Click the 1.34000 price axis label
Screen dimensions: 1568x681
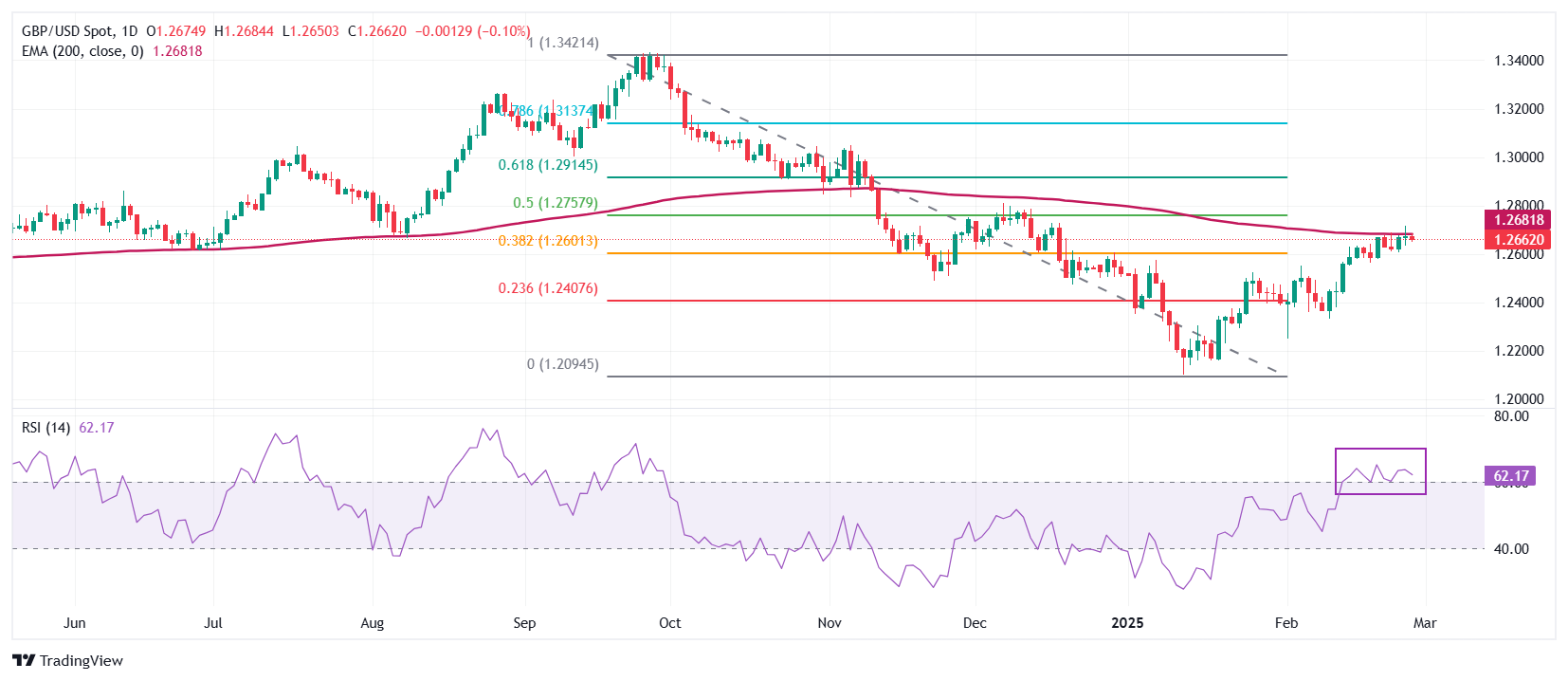1519,61
